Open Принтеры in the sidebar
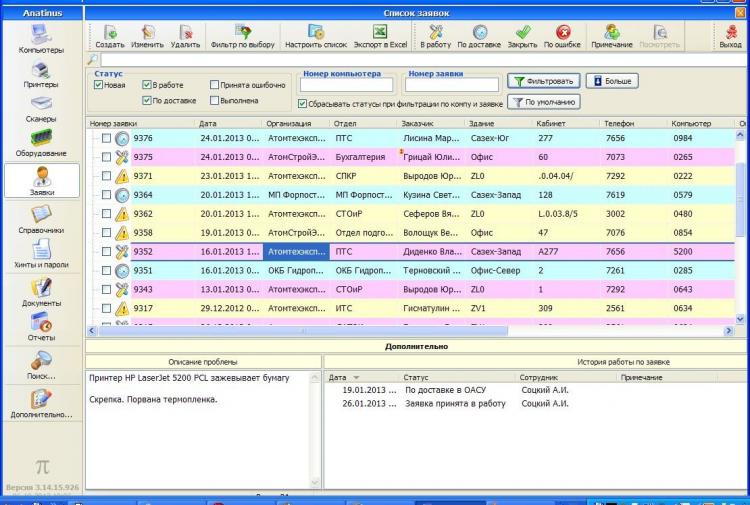750x505 pixels. tap(40, 75)
